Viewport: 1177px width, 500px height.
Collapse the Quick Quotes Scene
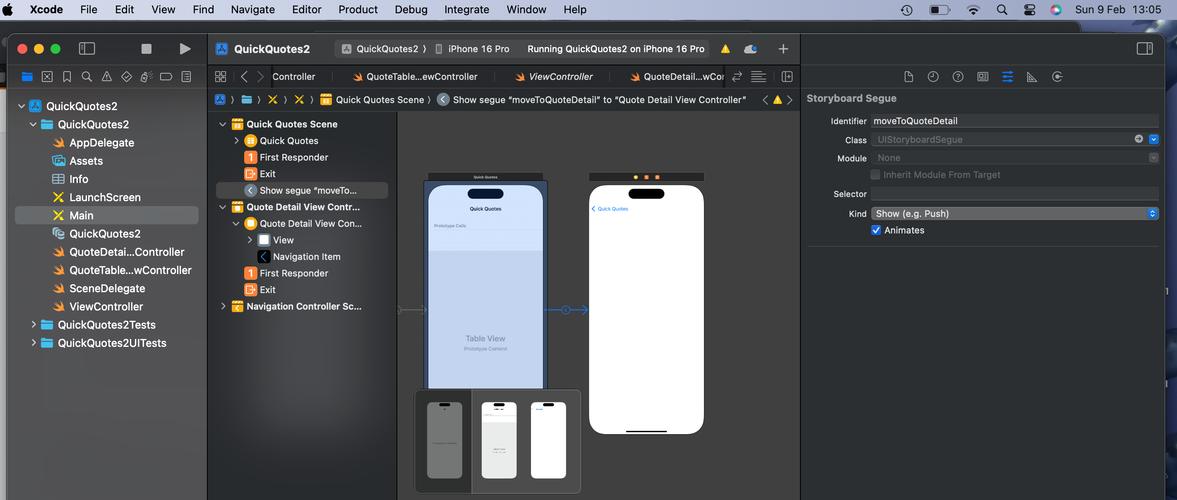pyautogui.click(x=223, y=125)
